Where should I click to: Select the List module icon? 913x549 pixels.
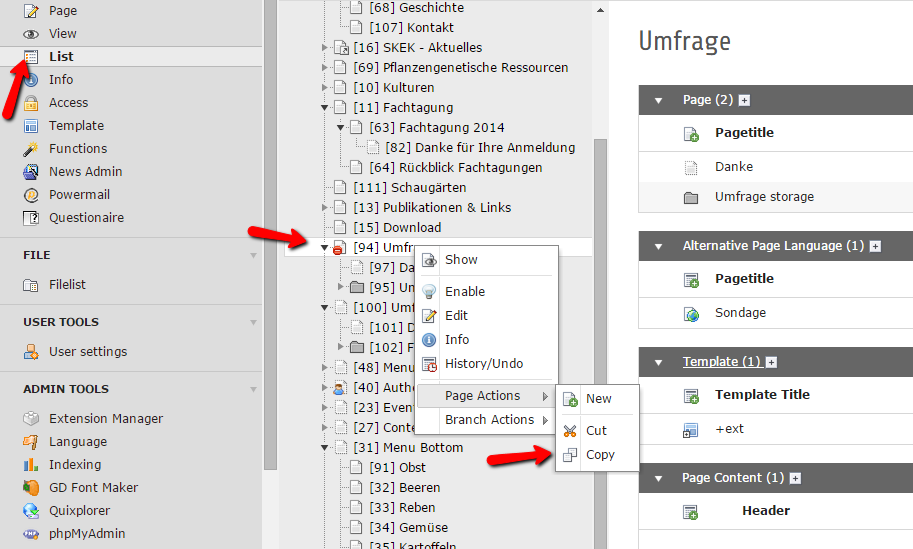click(31, 56)
